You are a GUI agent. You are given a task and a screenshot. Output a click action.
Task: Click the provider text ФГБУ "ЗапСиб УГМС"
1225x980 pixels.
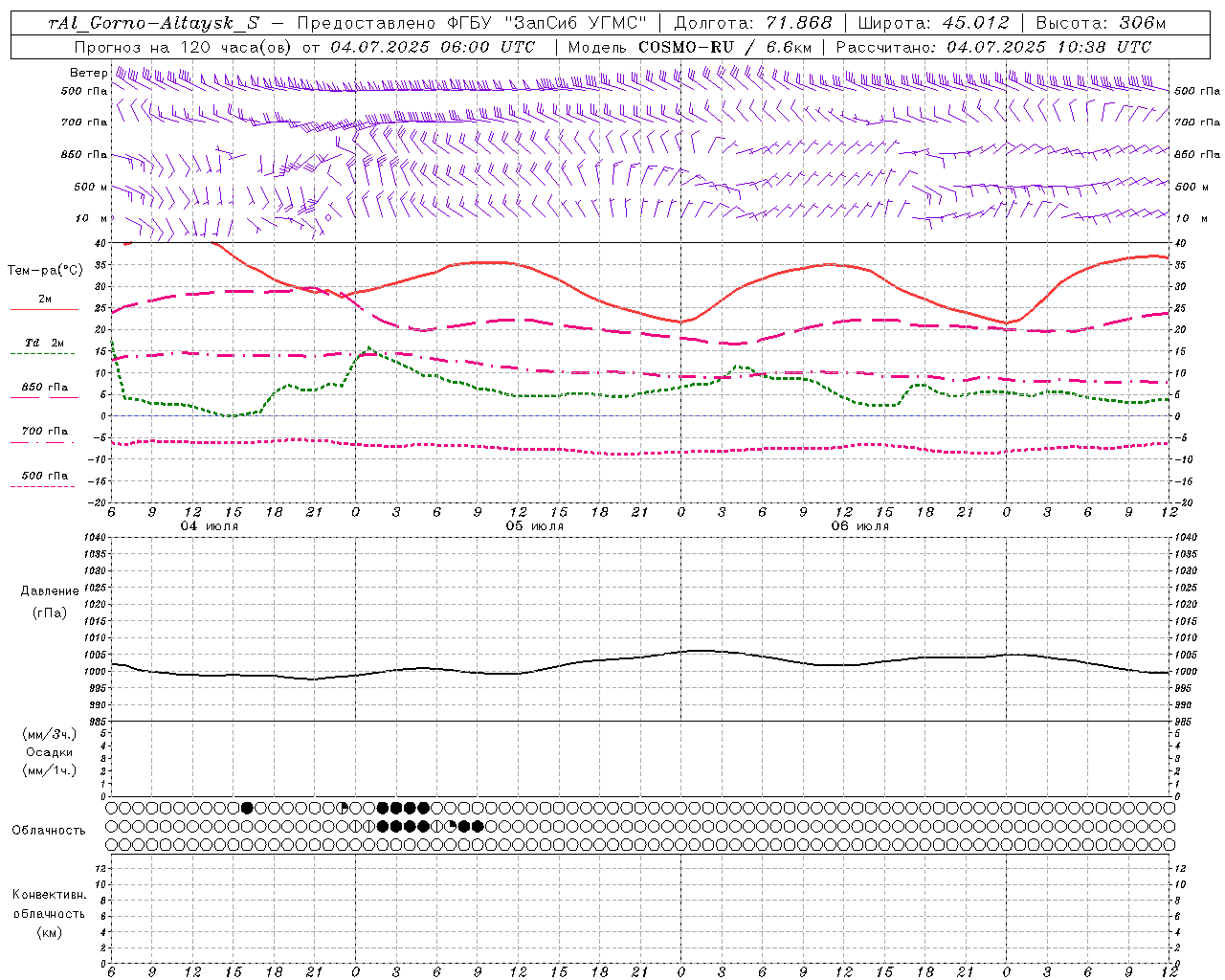(x=546, y=23)
